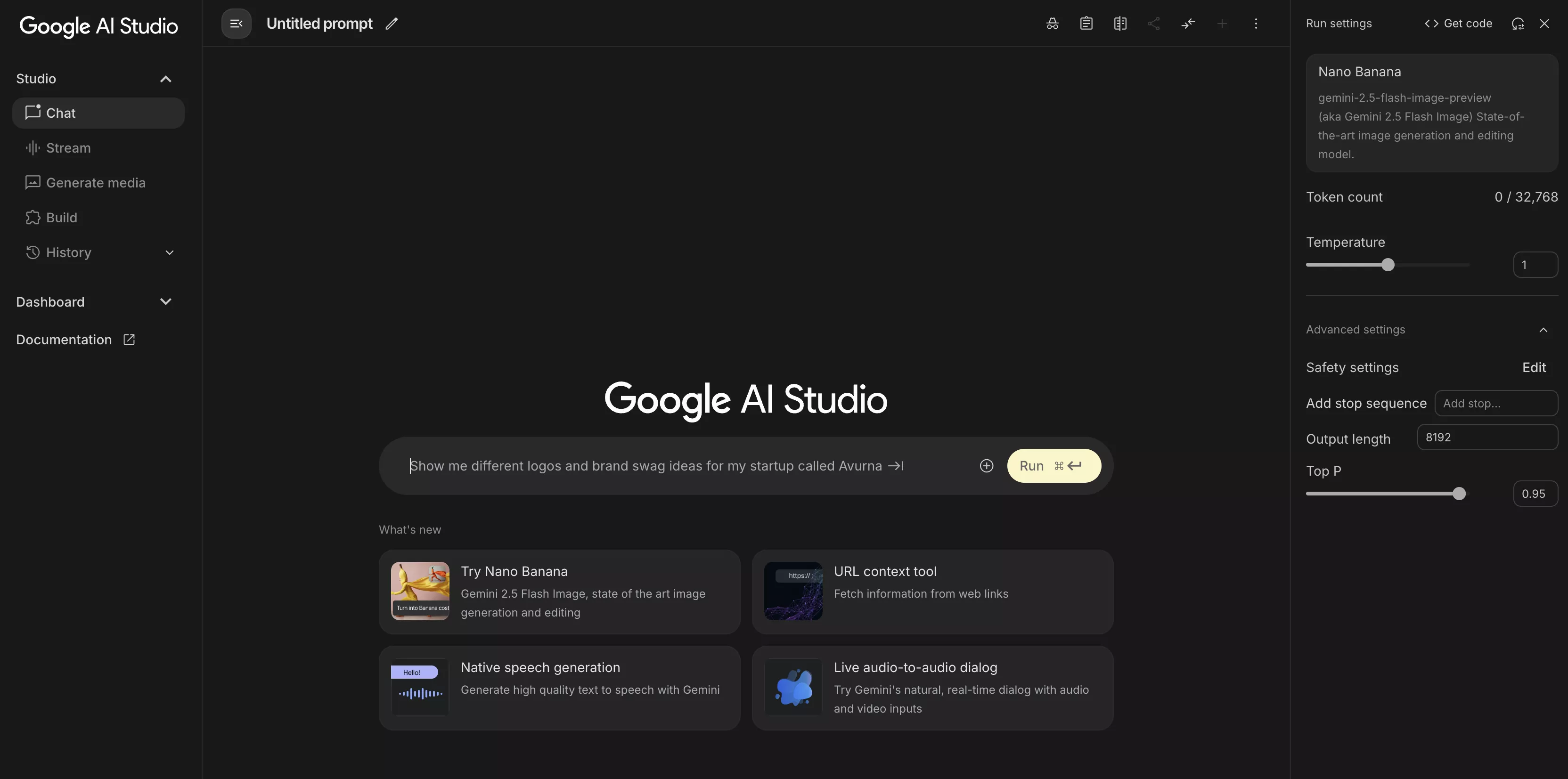This screenshot has width=1568, height=779.
Task: Click the Nano Banana card thumbnail
Action: [x=420, y=591]
